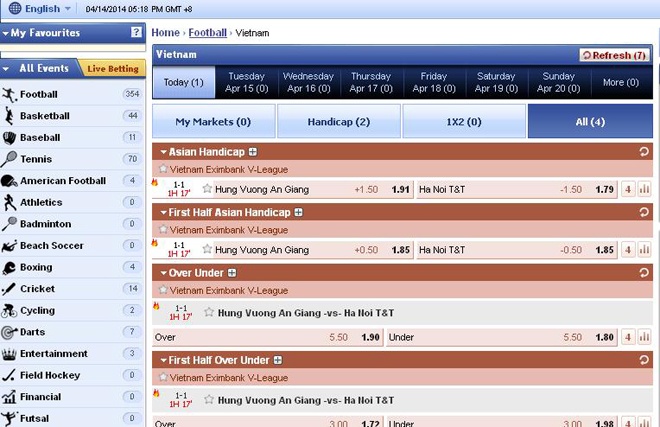Click plus icon next to First Half Asian Handicap

[298, 212]
